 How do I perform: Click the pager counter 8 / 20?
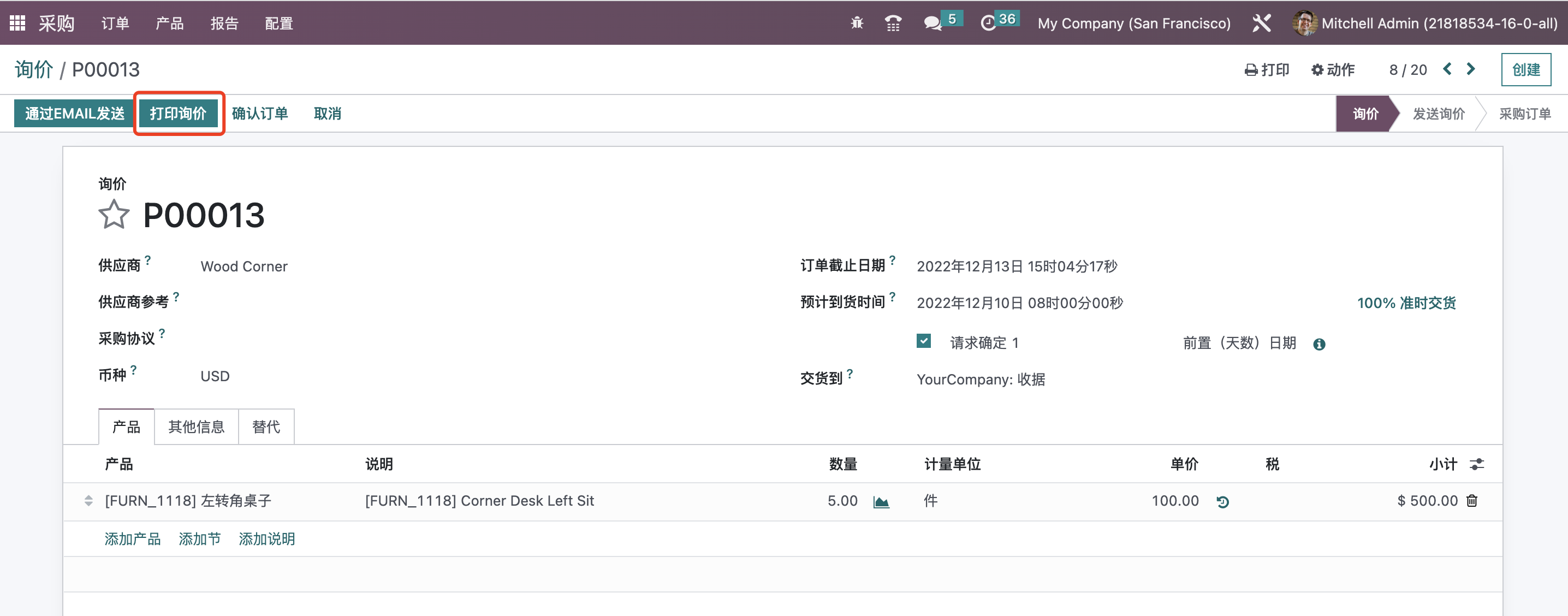point(1408,69)
